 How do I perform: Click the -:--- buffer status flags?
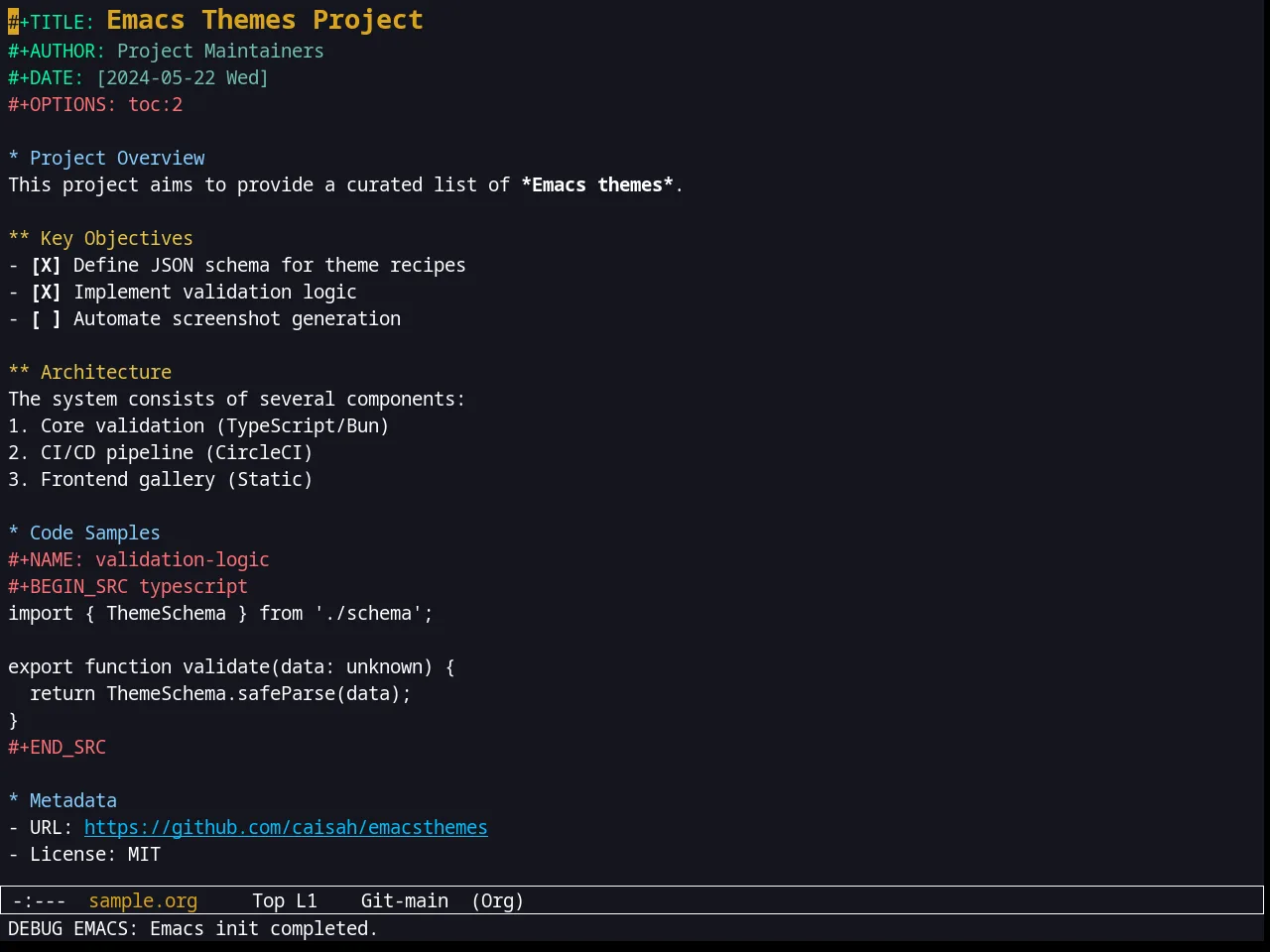40,901
